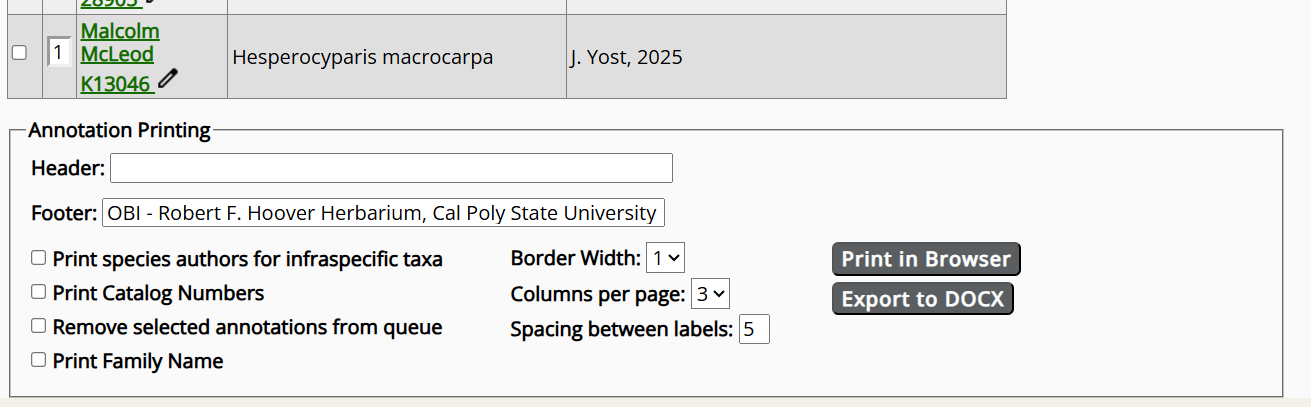
Task: Click the Hesperocyparis macrocarpa table cell
Action: (362, 57)
